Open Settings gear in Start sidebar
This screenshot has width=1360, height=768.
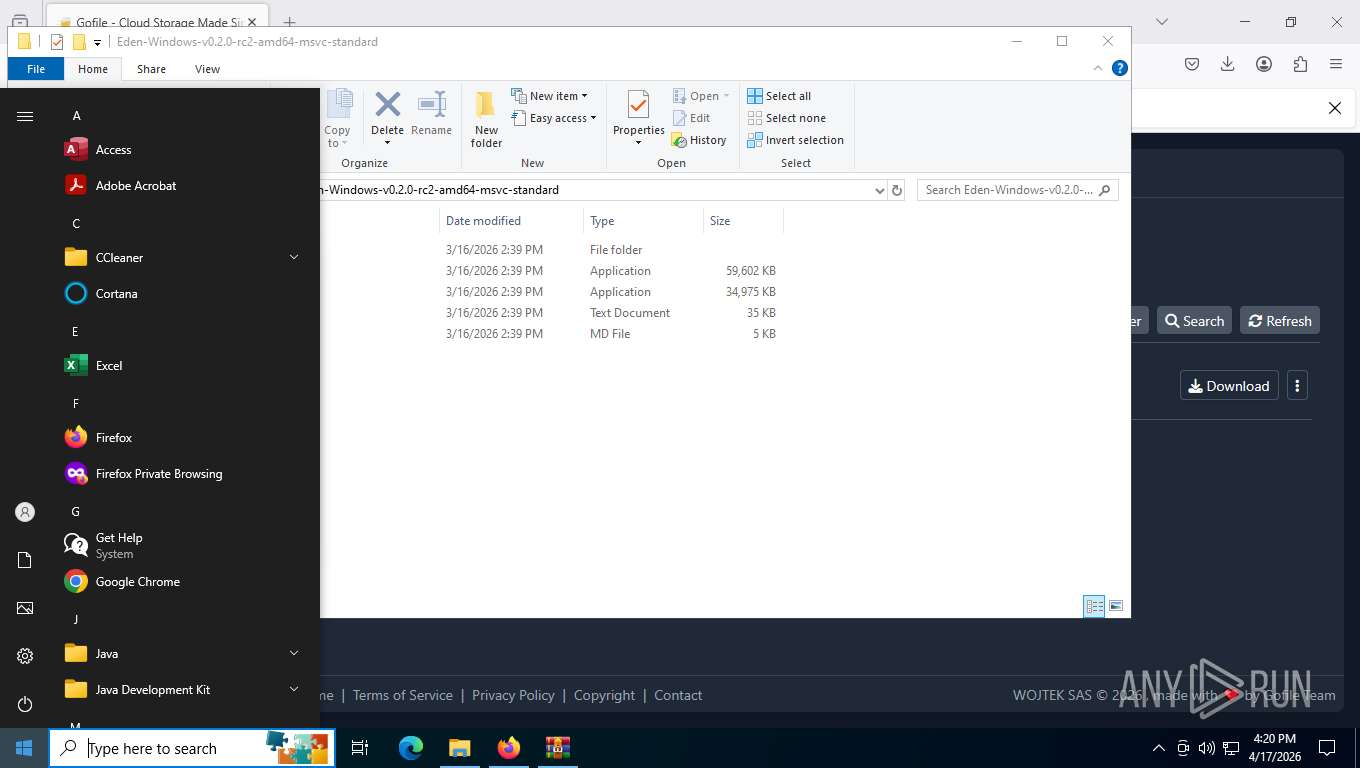25,656
